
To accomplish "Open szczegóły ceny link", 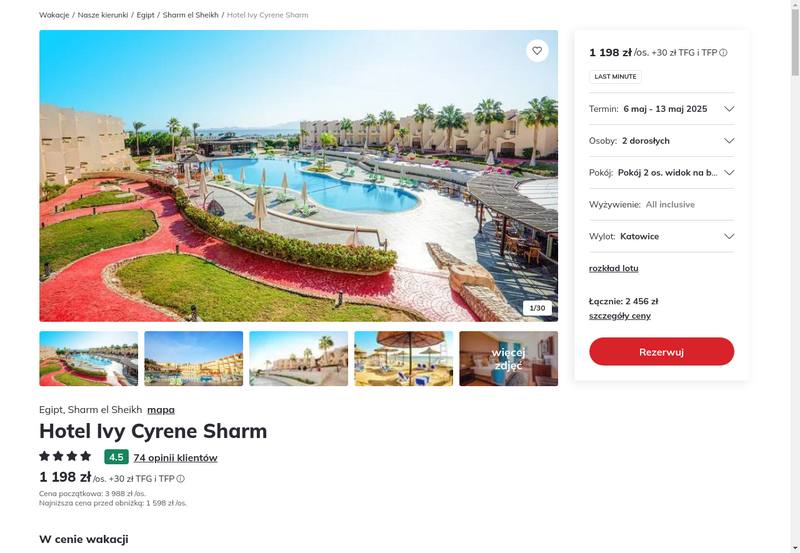I will pos(620,316).
